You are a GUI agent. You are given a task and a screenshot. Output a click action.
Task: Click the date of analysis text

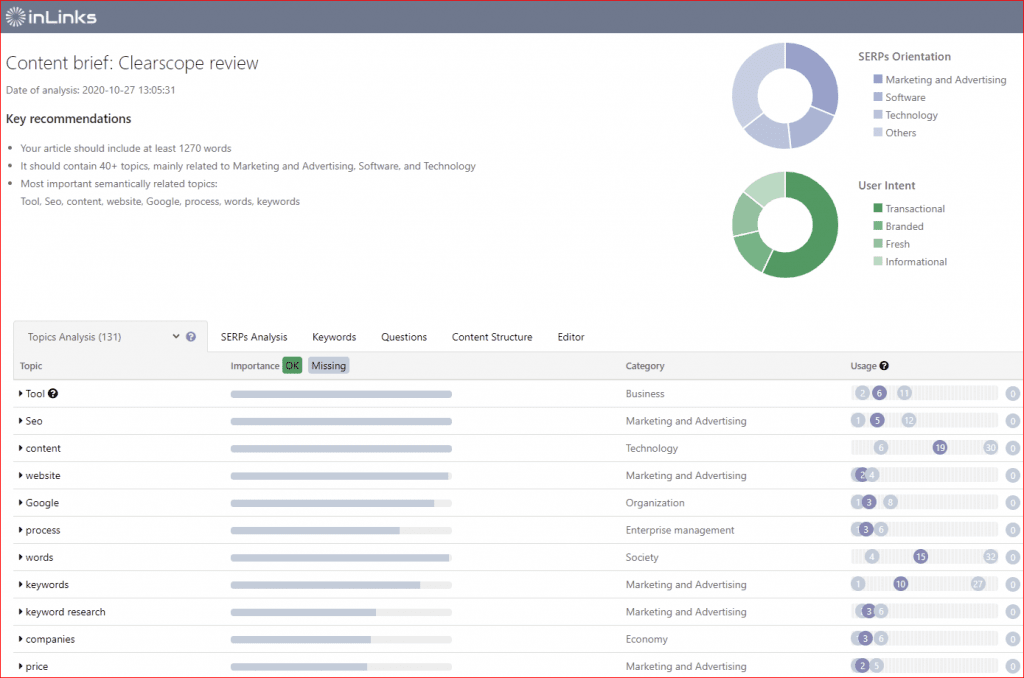coord(91,90)
